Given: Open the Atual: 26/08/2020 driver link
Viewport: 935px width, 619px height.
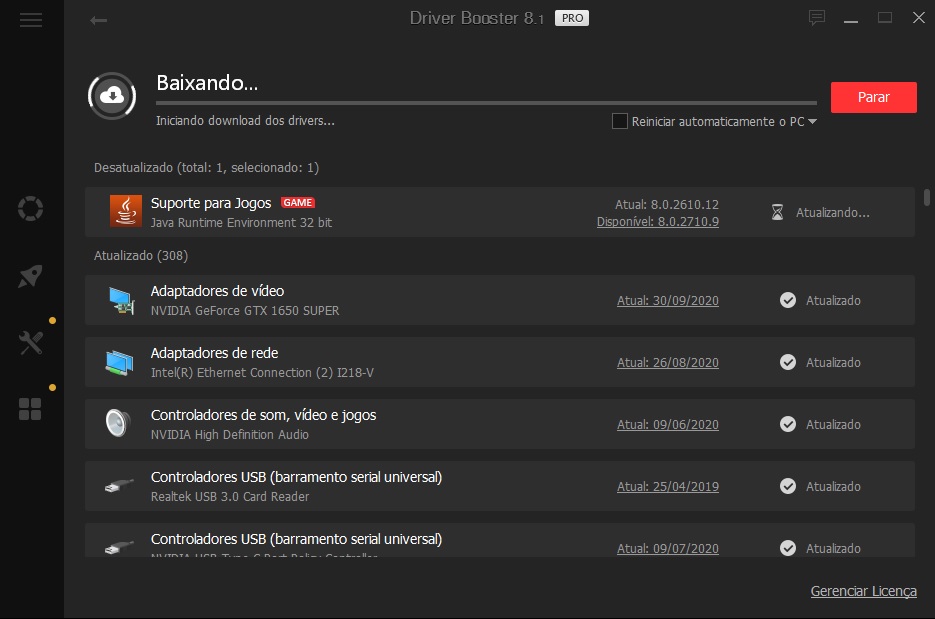Looking at the screenshot, I should 668,363.
